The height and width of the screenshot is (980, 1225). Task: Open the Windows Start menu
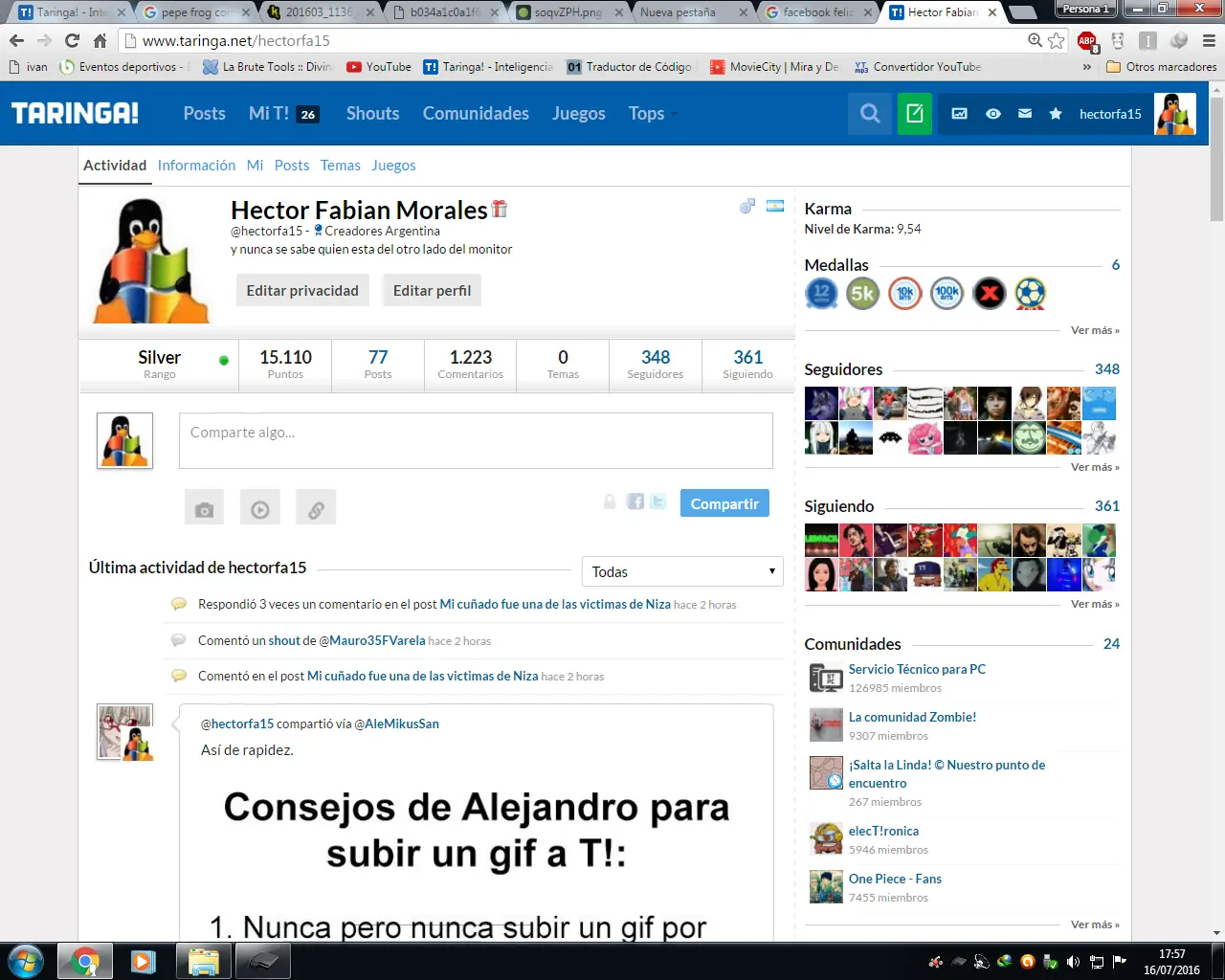pyautogui.click(x=26, y=961)
